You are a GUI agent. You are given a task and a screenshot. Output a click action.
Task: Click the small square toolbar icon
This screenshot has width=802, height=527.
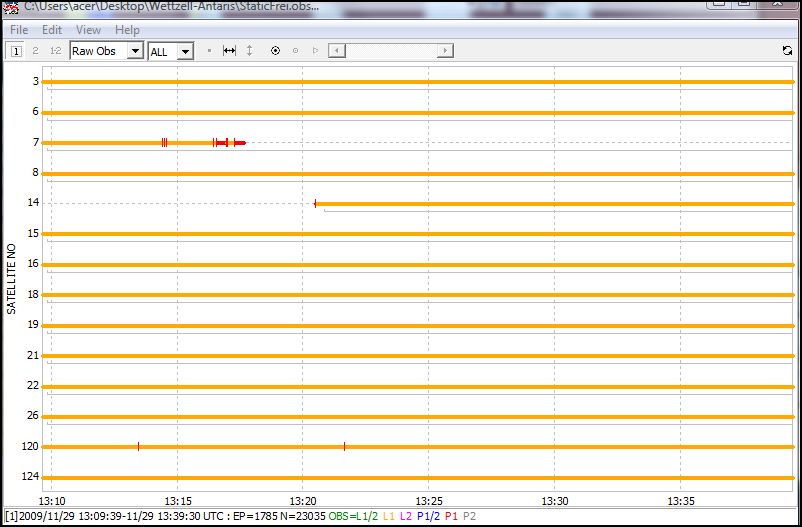(x=209, y=51)
